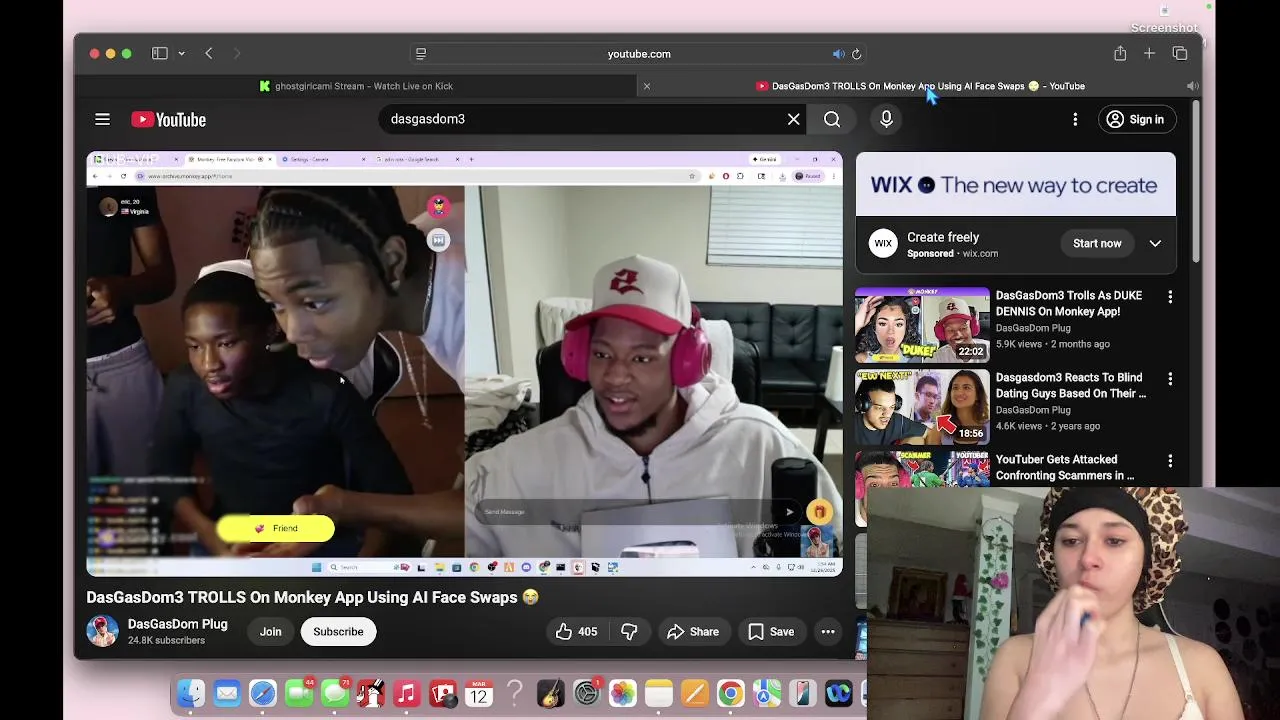Open more actions menu under video
Screen dimensions: 1280x720
pos(828,632)
